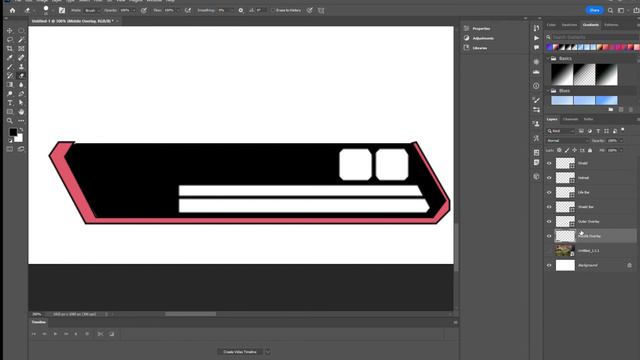Viewport: 640px width, 360px height.
Task: Hide the Outer Overlay layer
Action: tap(549, 222)
